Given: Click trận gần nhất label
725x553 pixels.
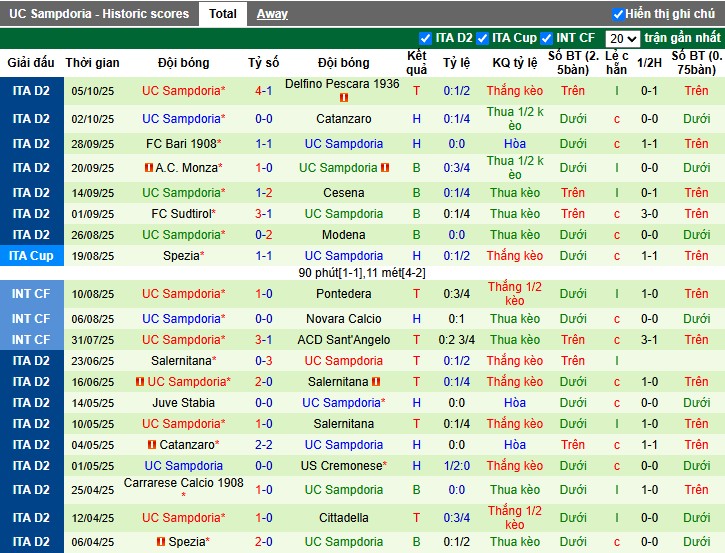Looking at the screenshot, I should (682, 38).
